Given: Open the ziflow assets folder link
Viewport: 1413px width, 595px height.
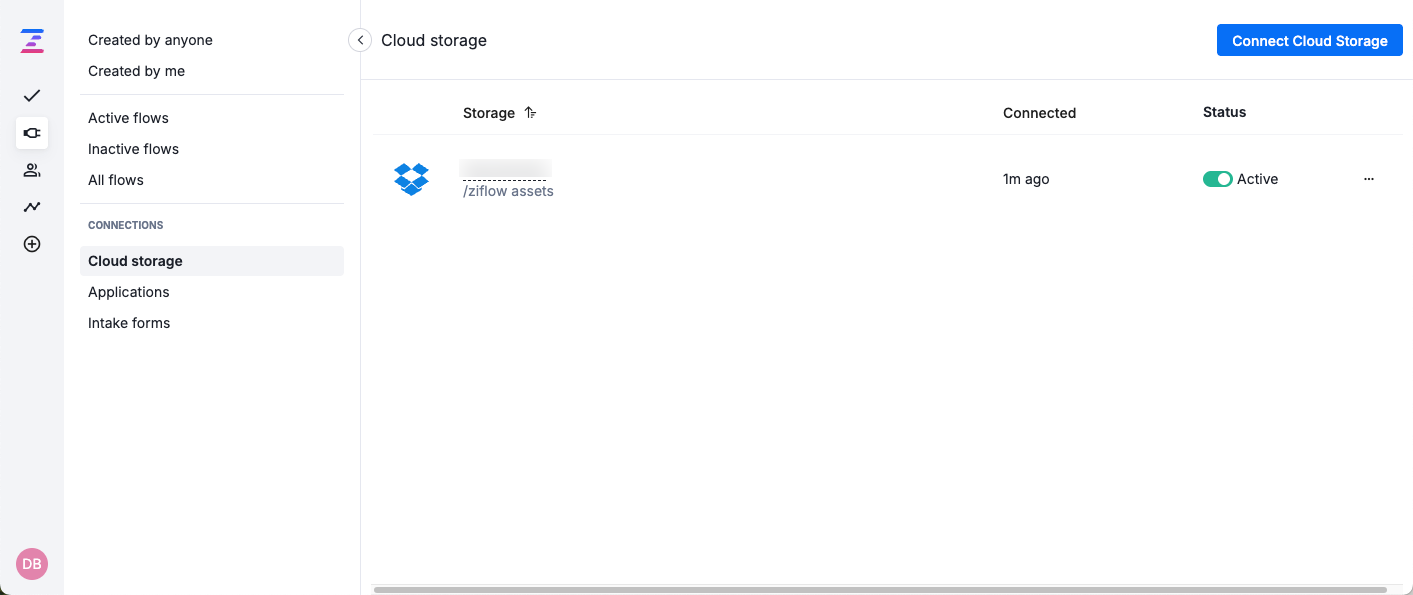Looking at the screenshot, I should coord(507,191).
